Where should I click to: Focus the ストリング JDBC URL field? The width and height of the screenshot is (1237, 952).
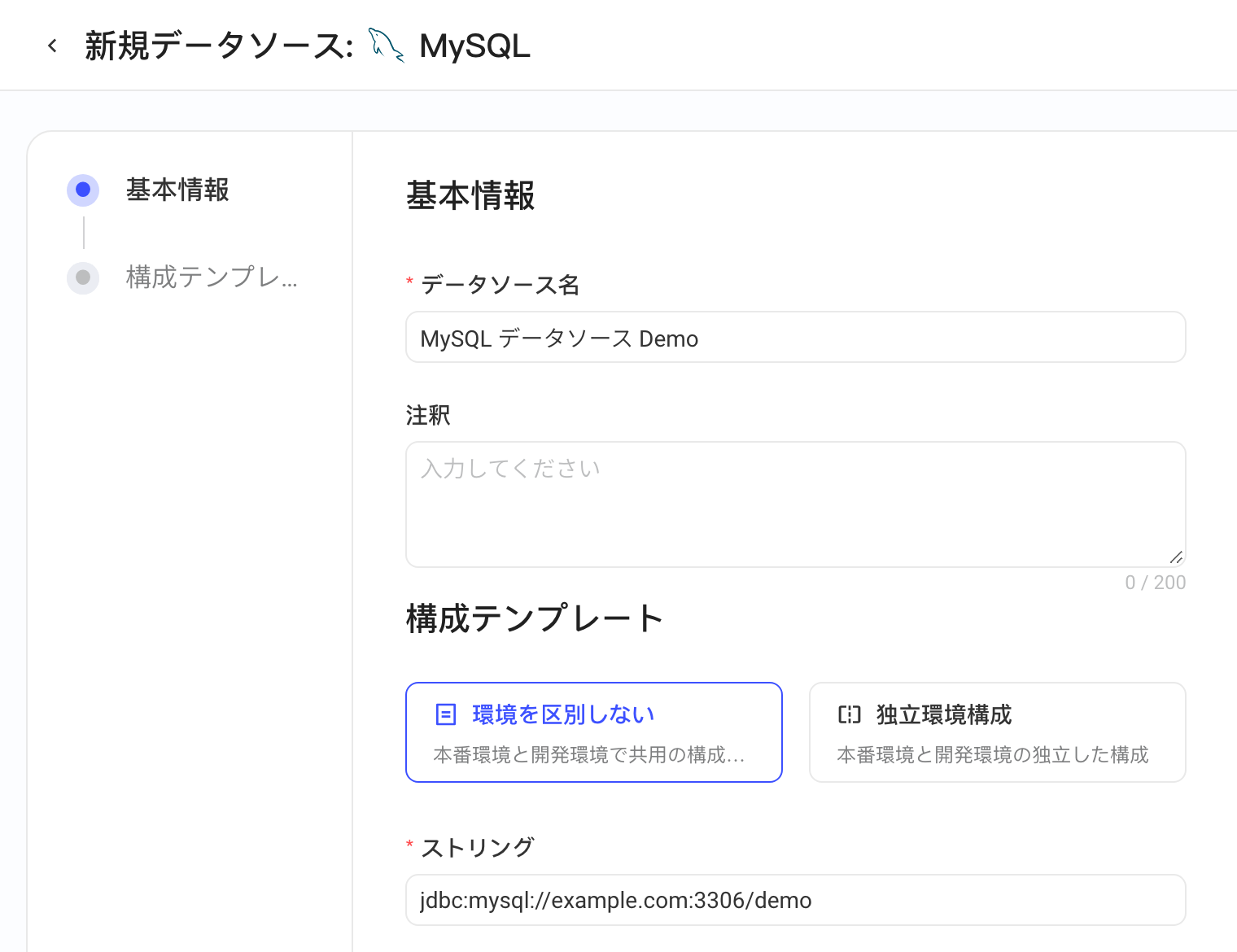796,900
